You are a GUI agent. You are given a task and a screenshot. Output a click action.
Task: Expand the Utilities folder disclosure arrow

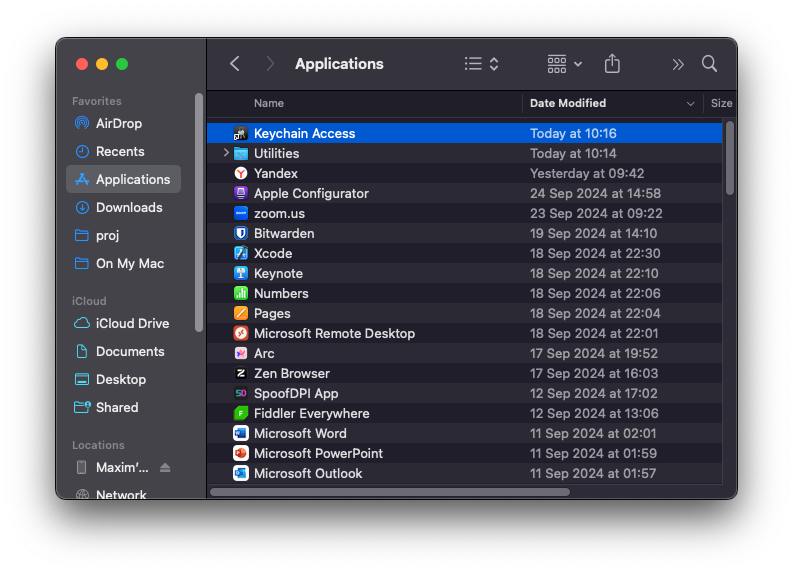click(x=226, y=153)
